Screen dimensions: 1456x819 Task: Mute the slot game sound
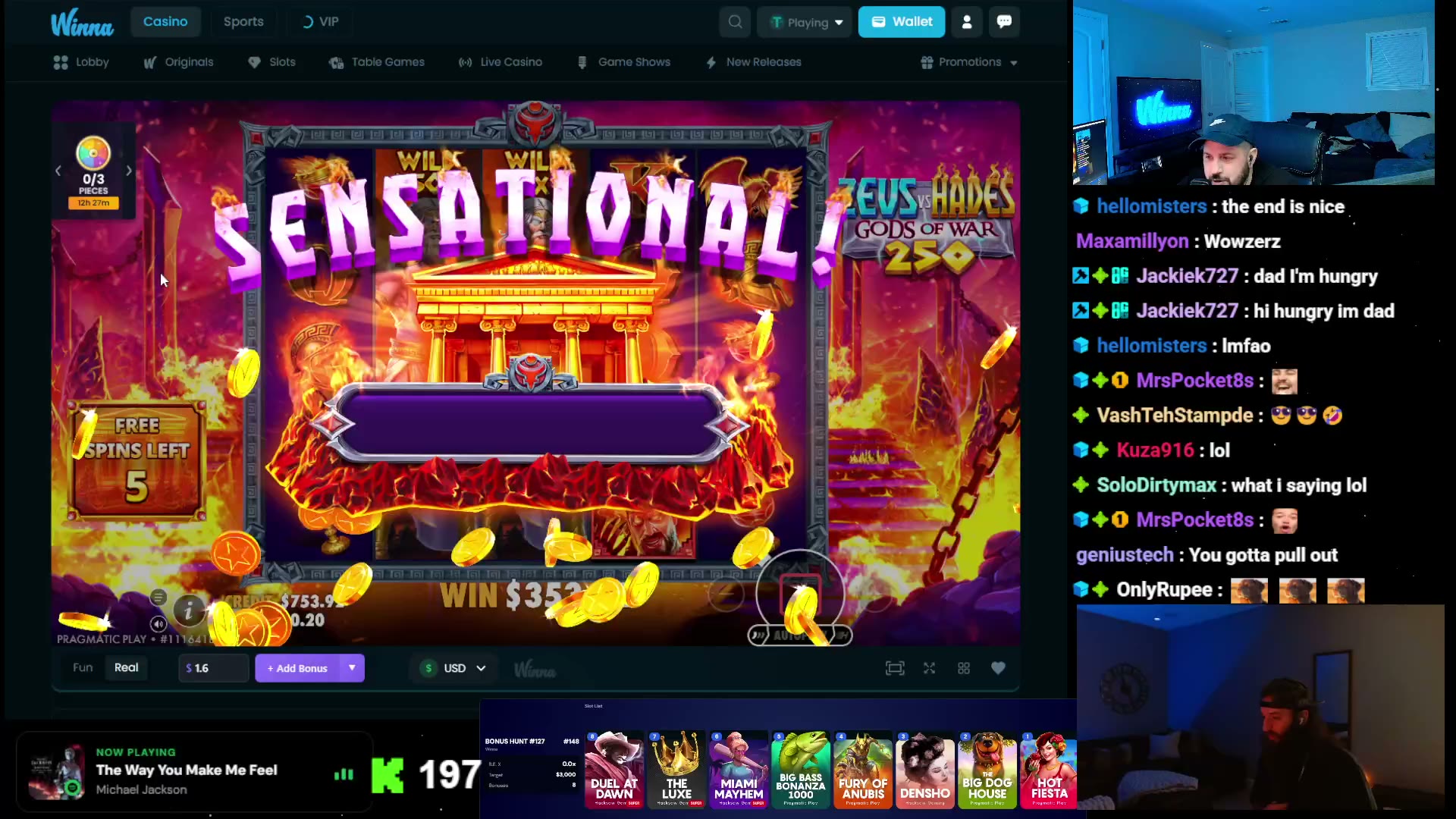(x=158, y=624)
